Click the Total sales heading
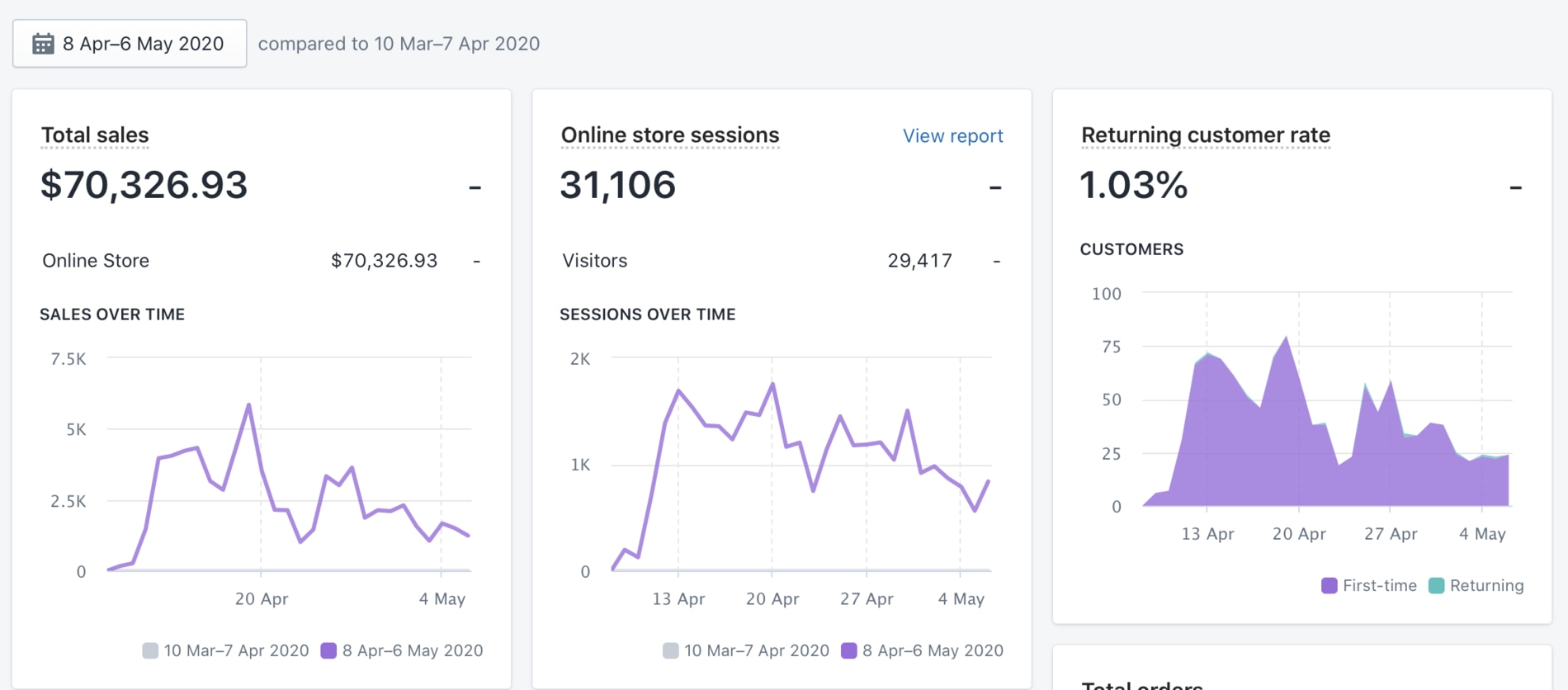Screen dimensions: 1568x690 point(95,135)
